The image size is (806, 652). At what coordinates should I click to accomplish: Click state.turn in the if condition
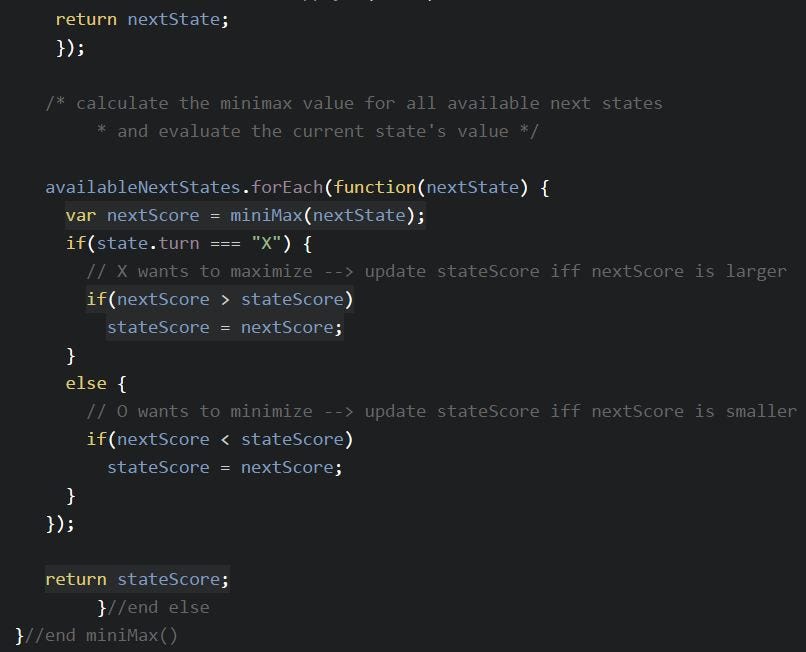click(148, 243)
